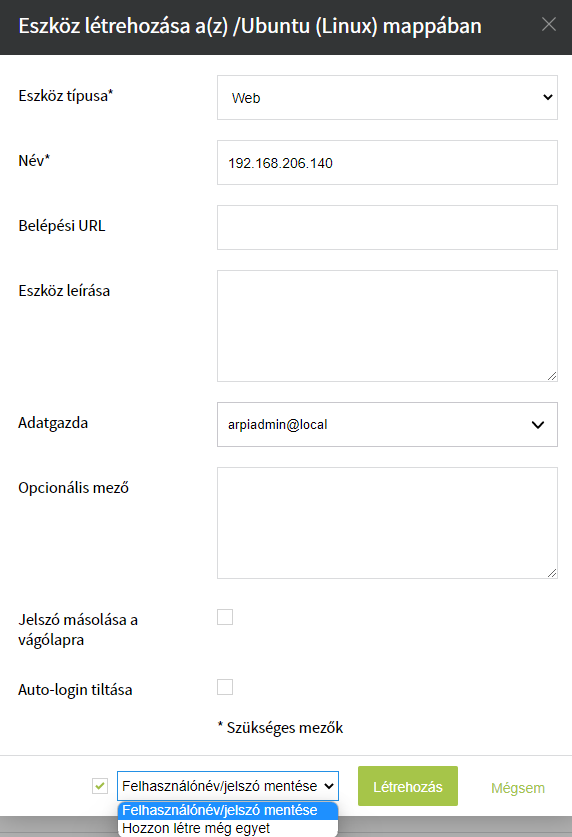
Task: Click inside the Opcionális mező text area
Action: coord(387,523)
